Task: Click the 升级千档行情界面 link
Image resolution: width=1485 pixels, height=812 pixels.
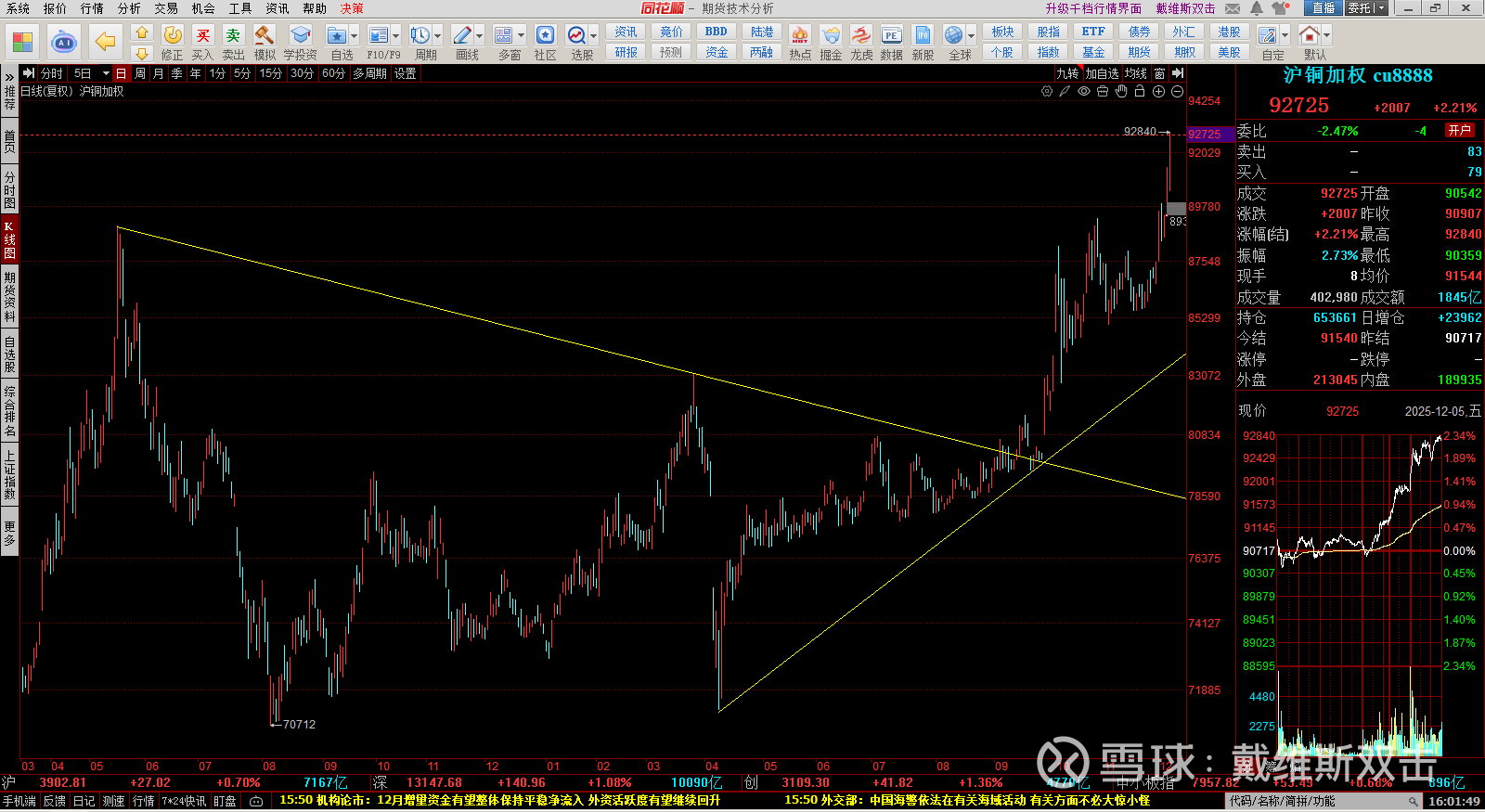Action: 1093,8
